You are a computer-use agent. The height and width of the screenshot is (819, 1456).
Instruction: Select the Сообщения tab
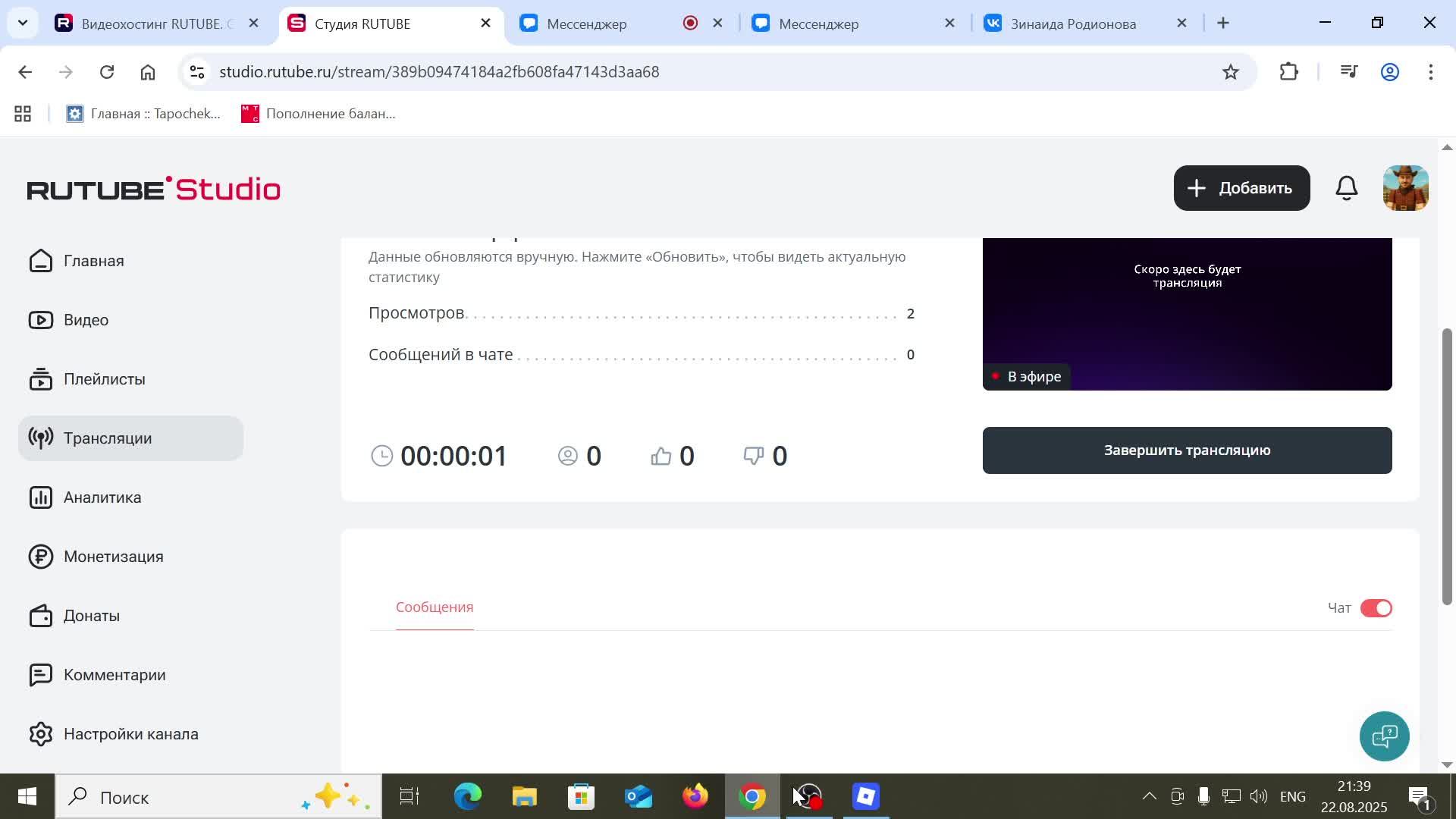coord(434,607)
